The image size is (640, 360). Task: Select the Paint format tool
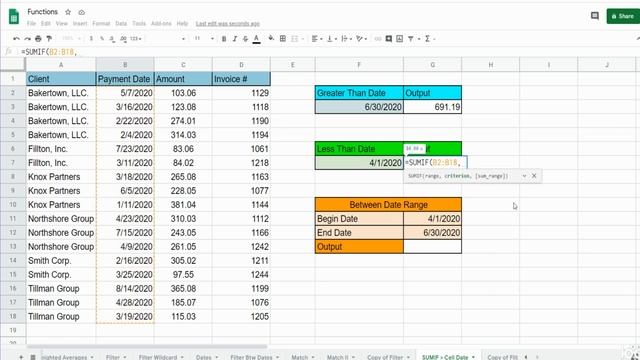49,39
